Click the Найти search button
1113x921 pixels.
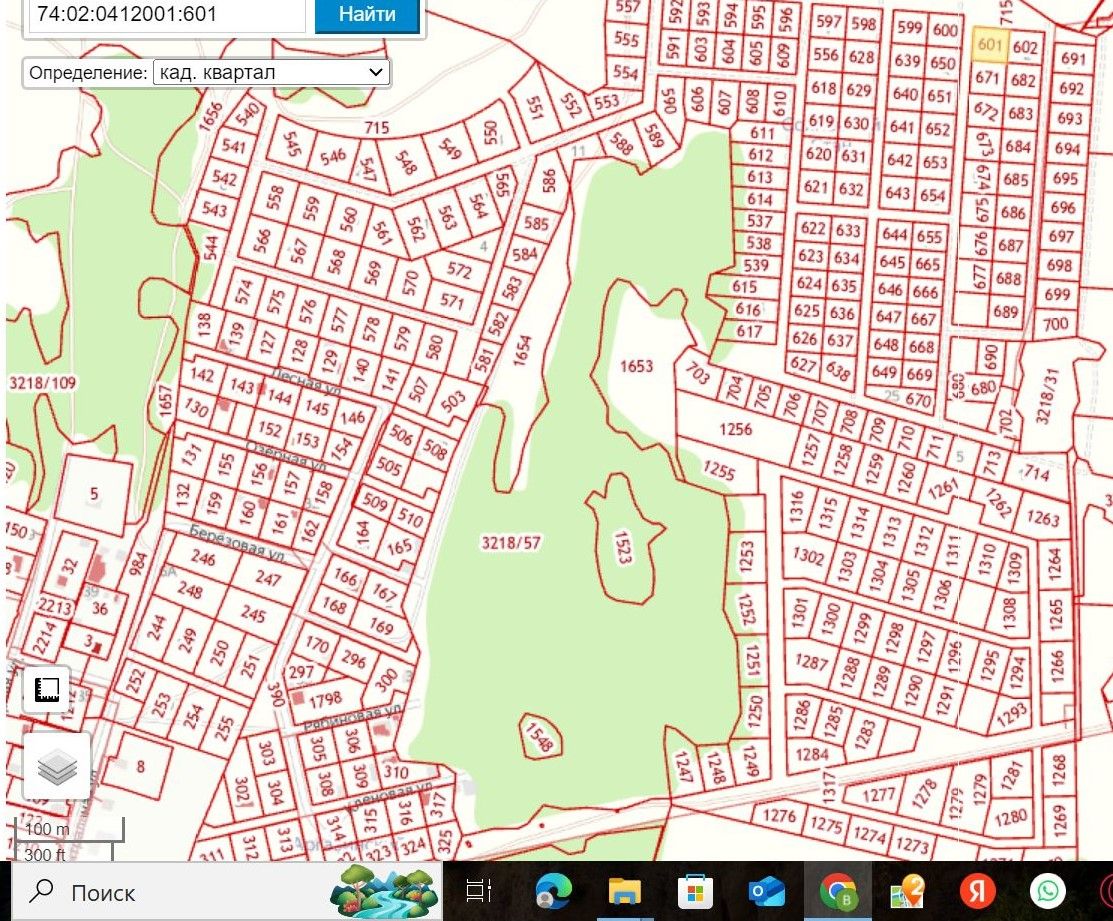tap(366, 15)
